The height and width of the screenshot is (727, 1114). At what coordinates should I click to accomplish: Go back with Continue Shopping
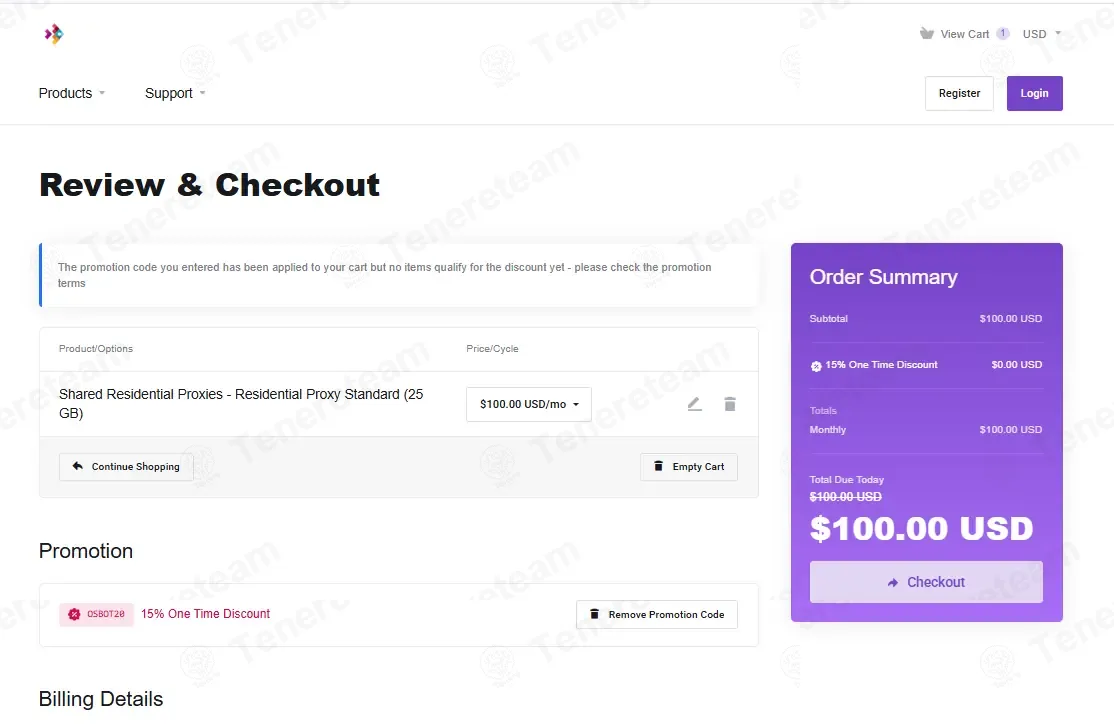pyautogui.click(x=126, y=467)
